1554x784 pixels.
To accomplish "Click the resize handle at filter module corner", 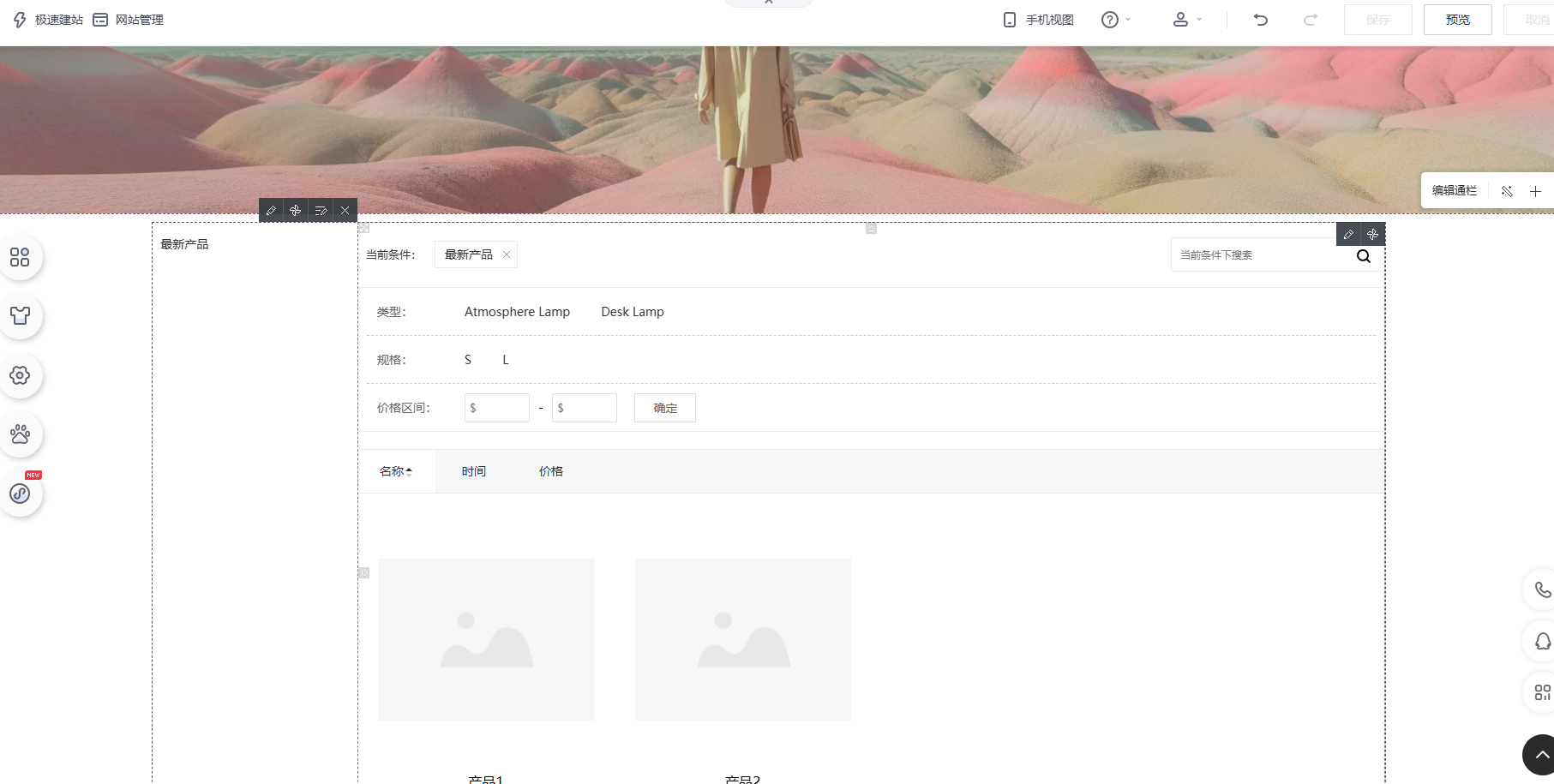I will (x=363, y=229).
